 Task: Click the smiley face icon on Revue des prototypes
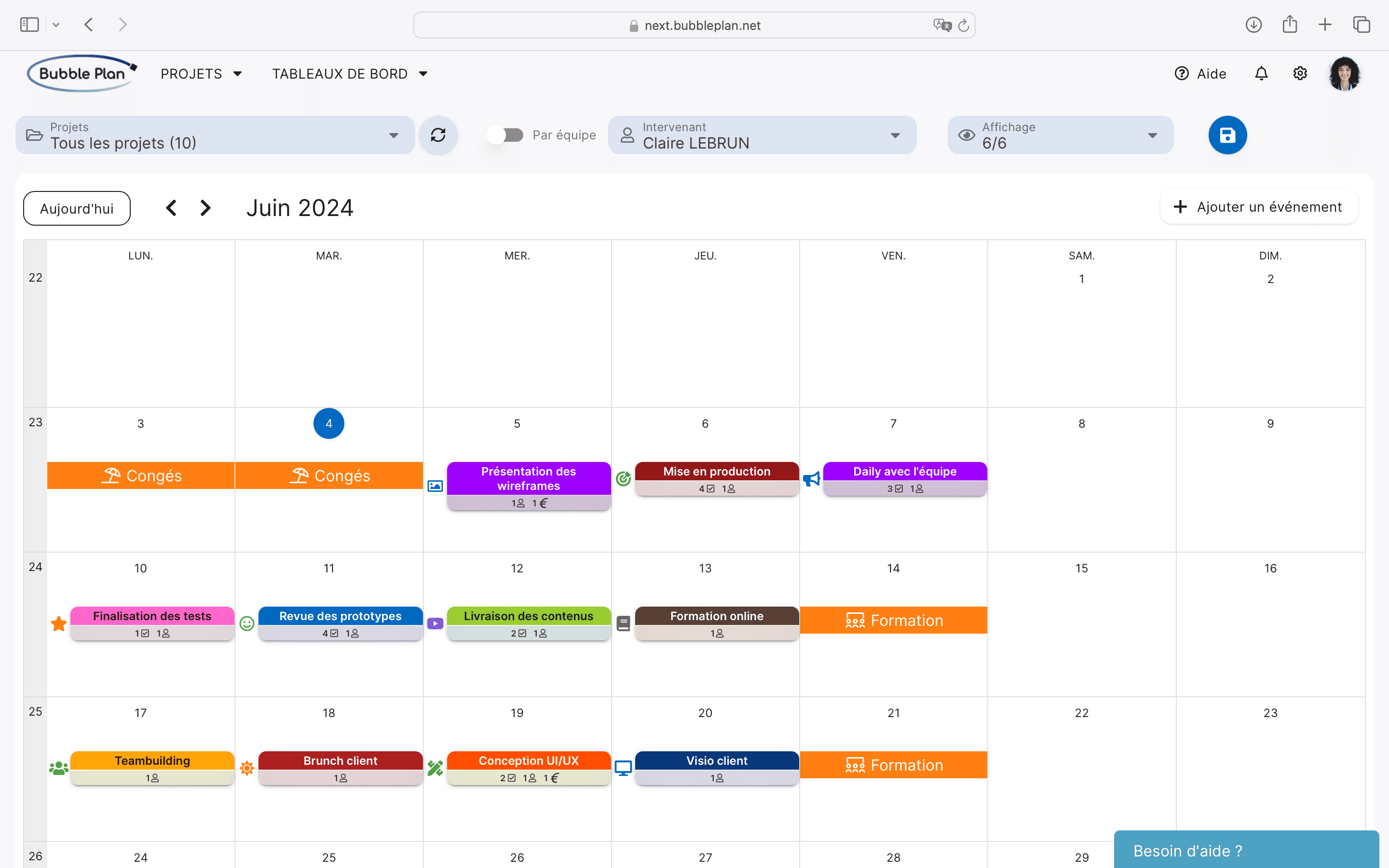click(247, 623)
